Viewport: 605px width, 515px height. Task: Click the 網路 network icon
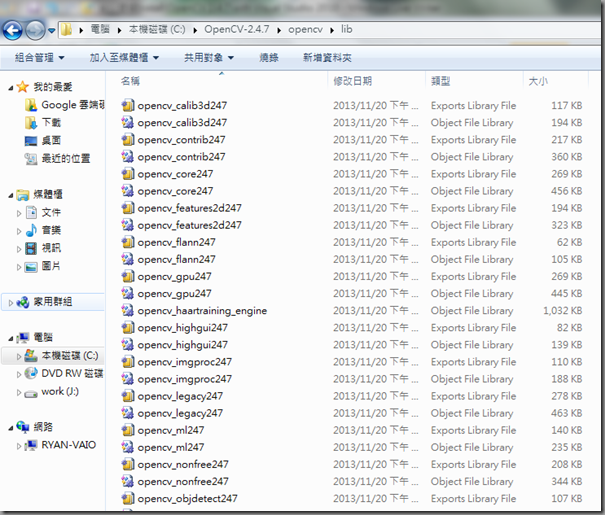tap(23, 426)
